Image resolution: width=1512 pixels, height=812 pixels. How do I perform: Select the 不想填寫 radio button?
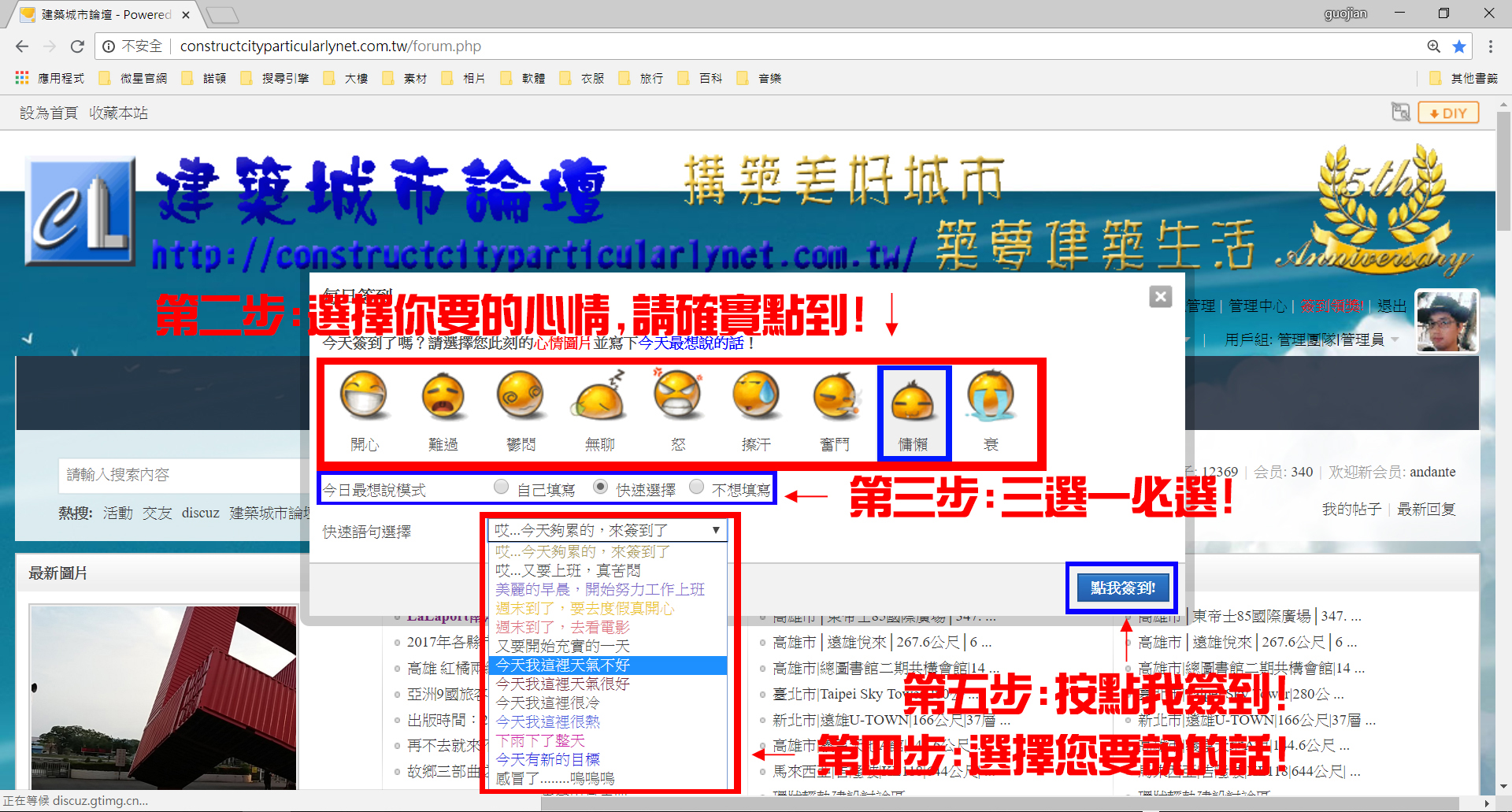pyautogui.click(x=696, y=488)
